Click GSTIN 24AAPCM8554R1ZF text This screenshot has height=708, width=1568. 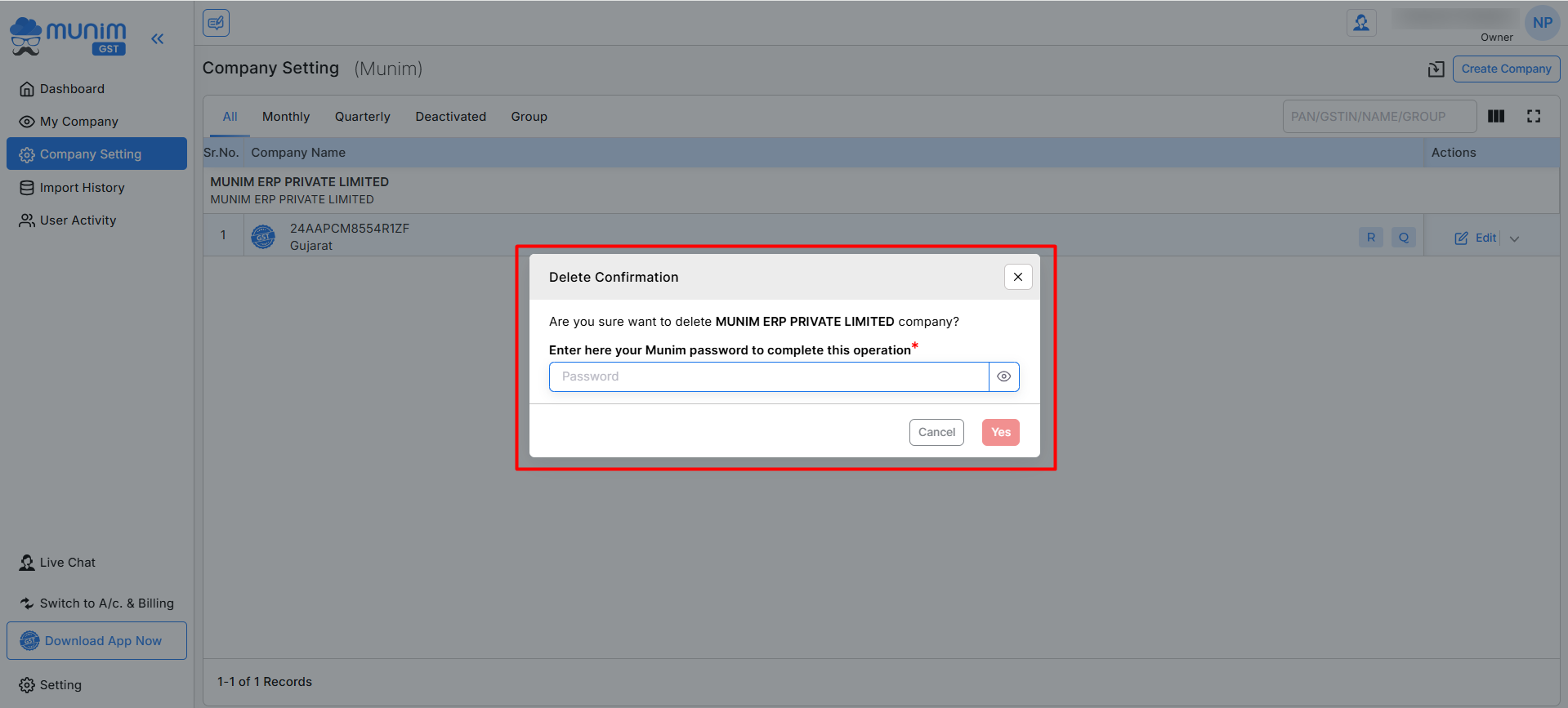point(350,229)
